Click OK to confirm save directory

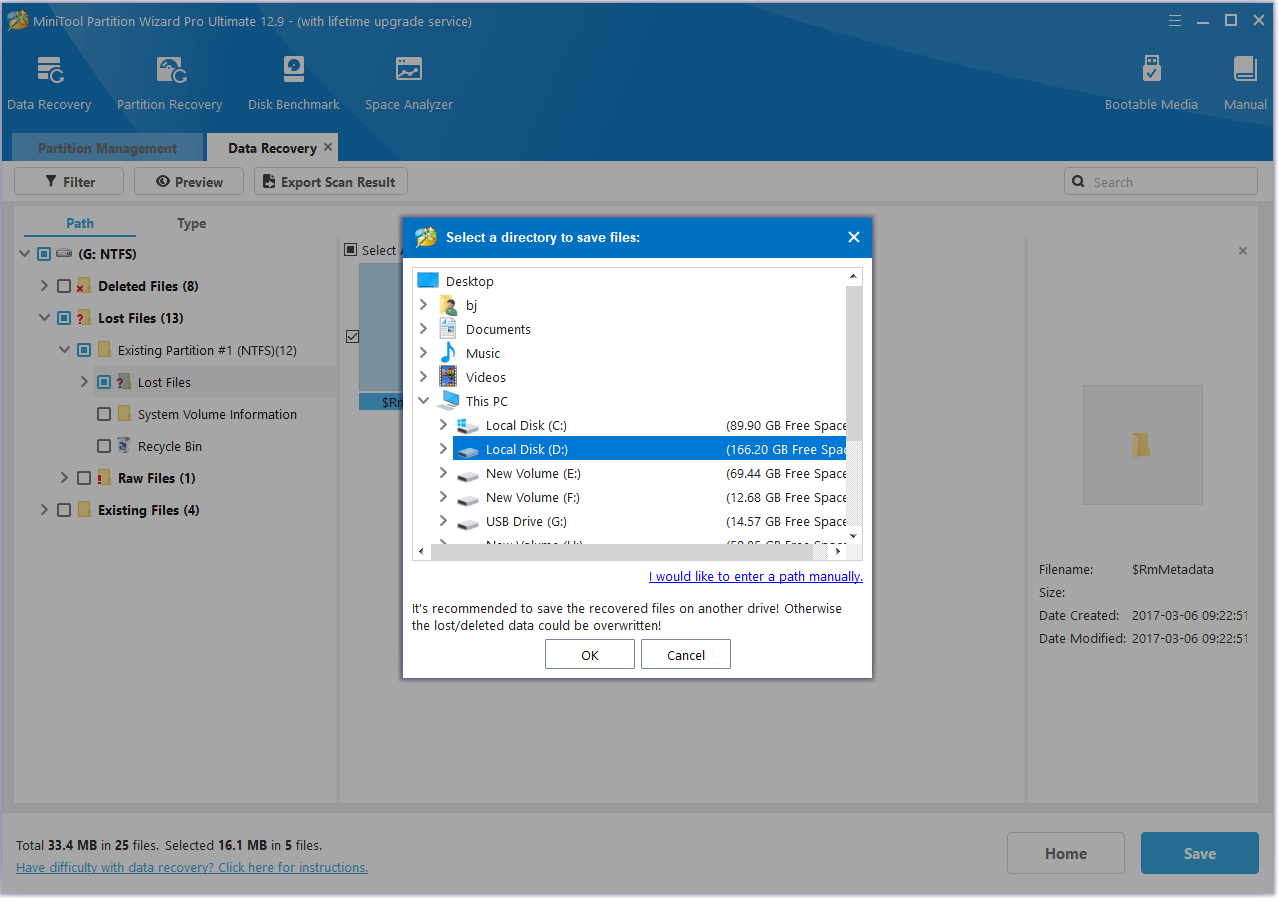[x=589, y=655]
